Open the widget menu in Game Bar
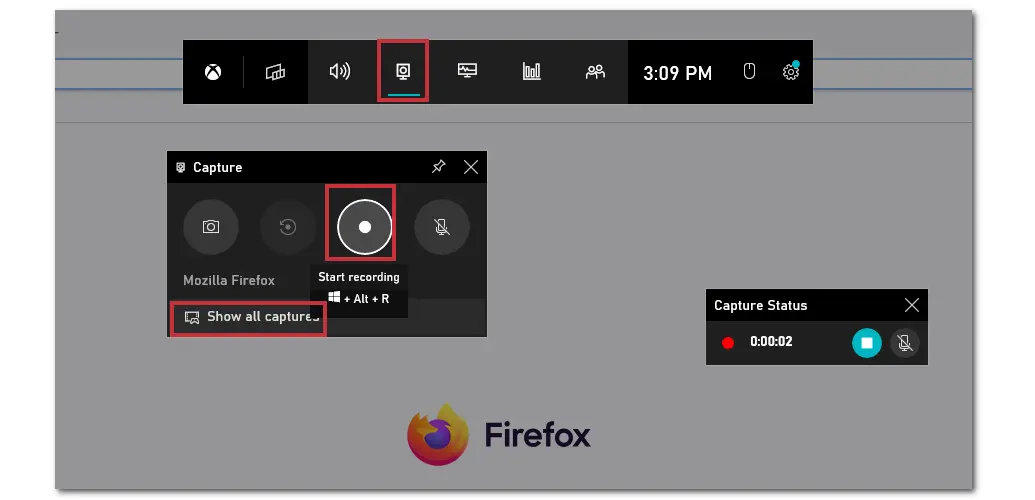 click(276, 72)
